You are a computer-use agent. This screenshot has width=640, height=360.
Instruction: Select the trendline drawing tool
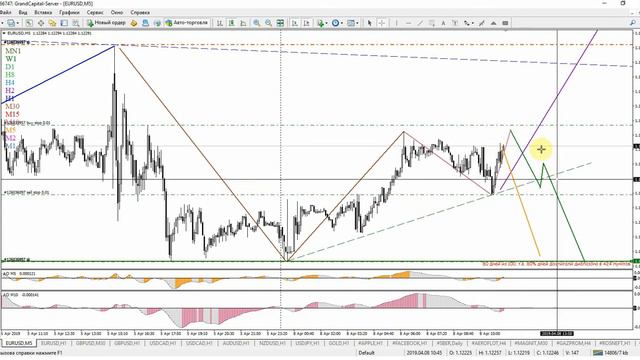[x=420, y=23]
